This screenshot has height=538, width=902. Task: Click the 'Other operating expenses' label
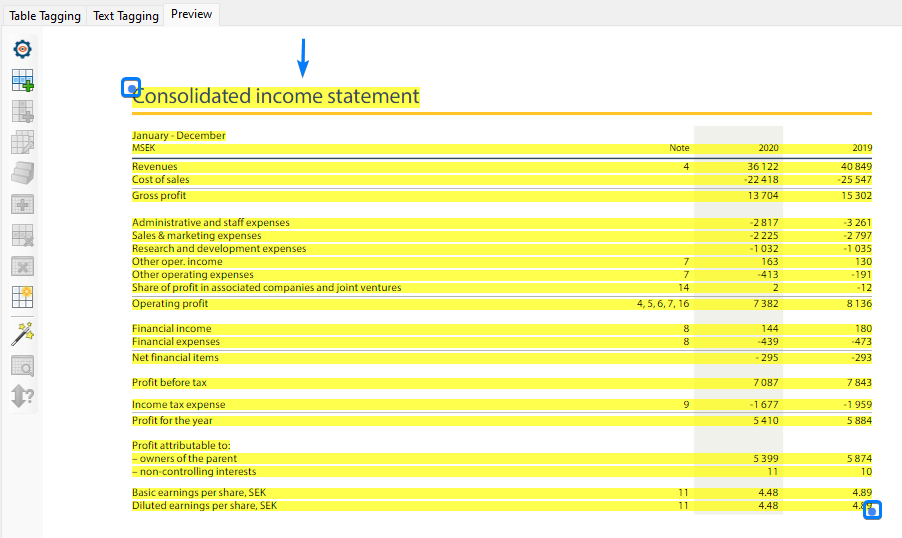[x=192, y=274]
